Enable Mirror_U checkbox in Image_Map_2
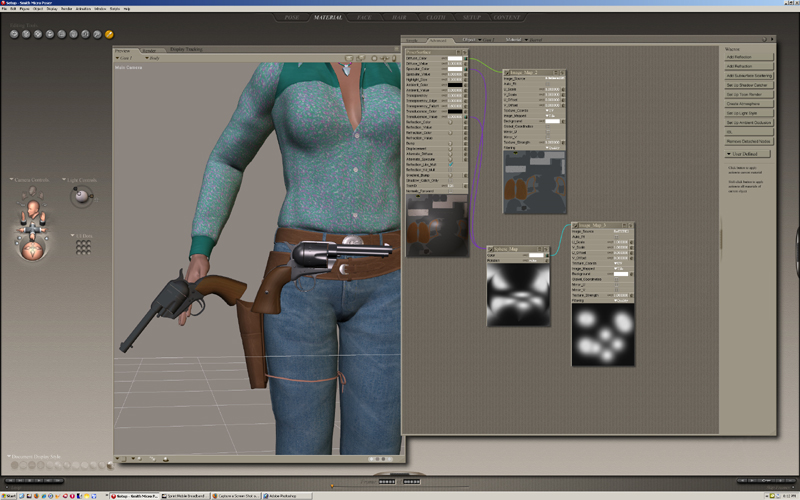 [548, 132]
